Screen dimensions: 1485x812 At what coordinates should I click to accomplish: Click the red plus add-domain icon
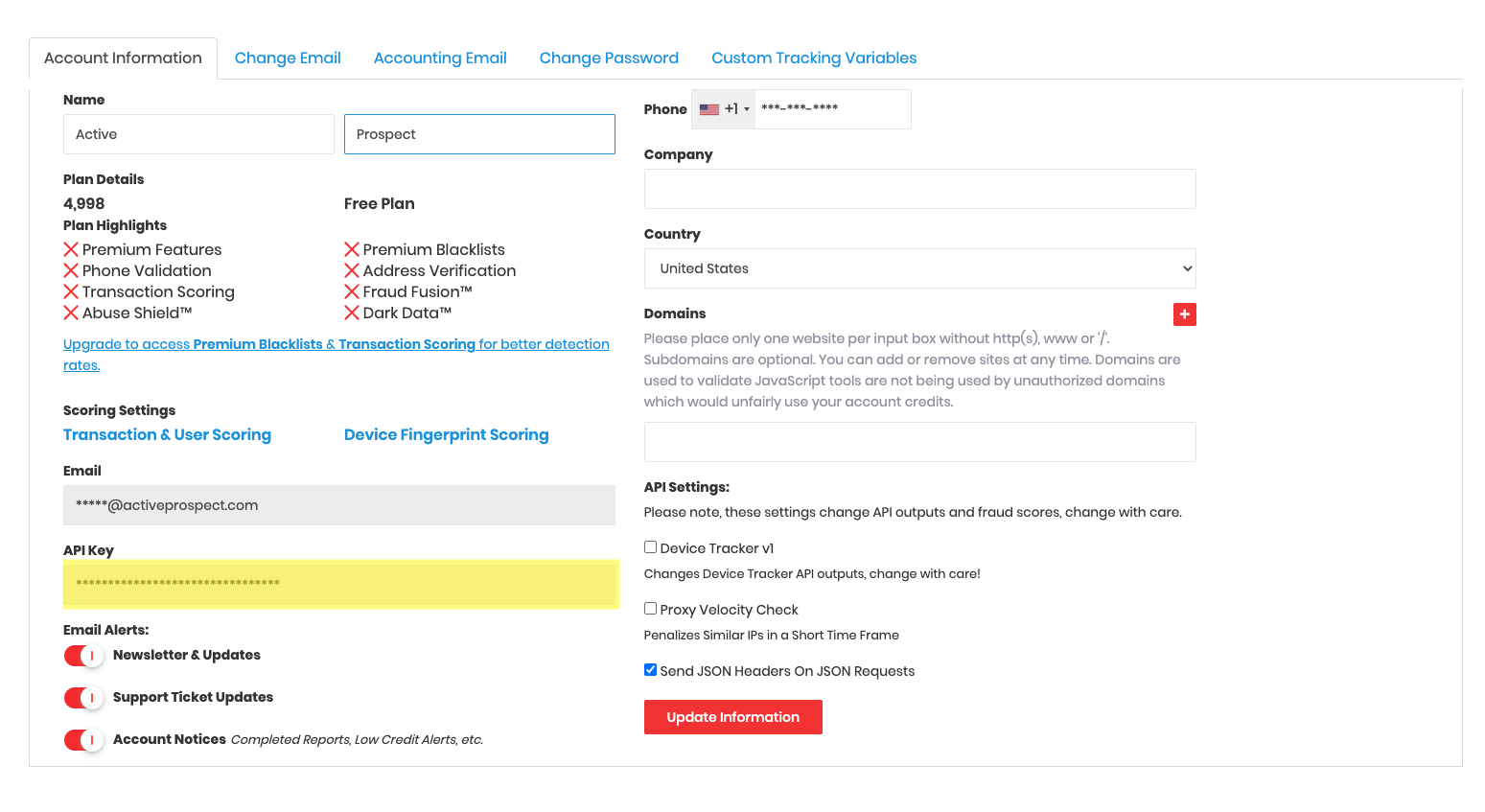[1184, 314]
